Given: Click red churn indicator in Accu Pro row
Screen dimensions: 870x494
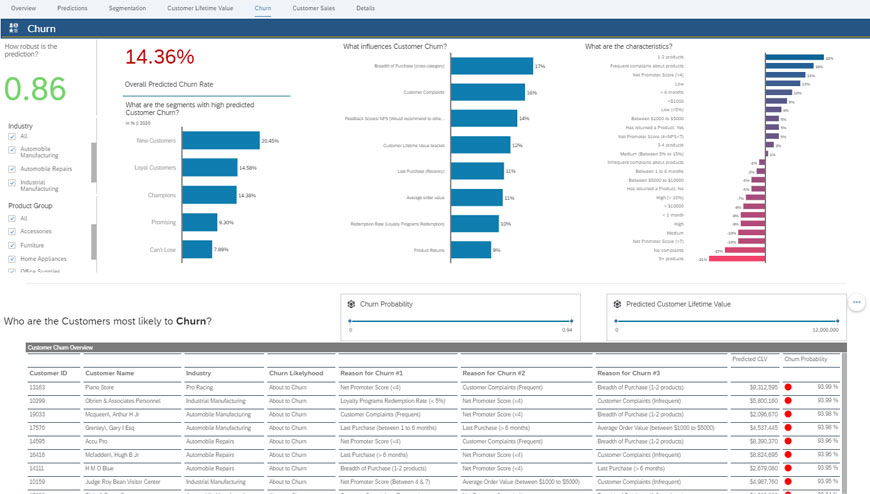Looking at the screenshot, I should pos(789,440).
